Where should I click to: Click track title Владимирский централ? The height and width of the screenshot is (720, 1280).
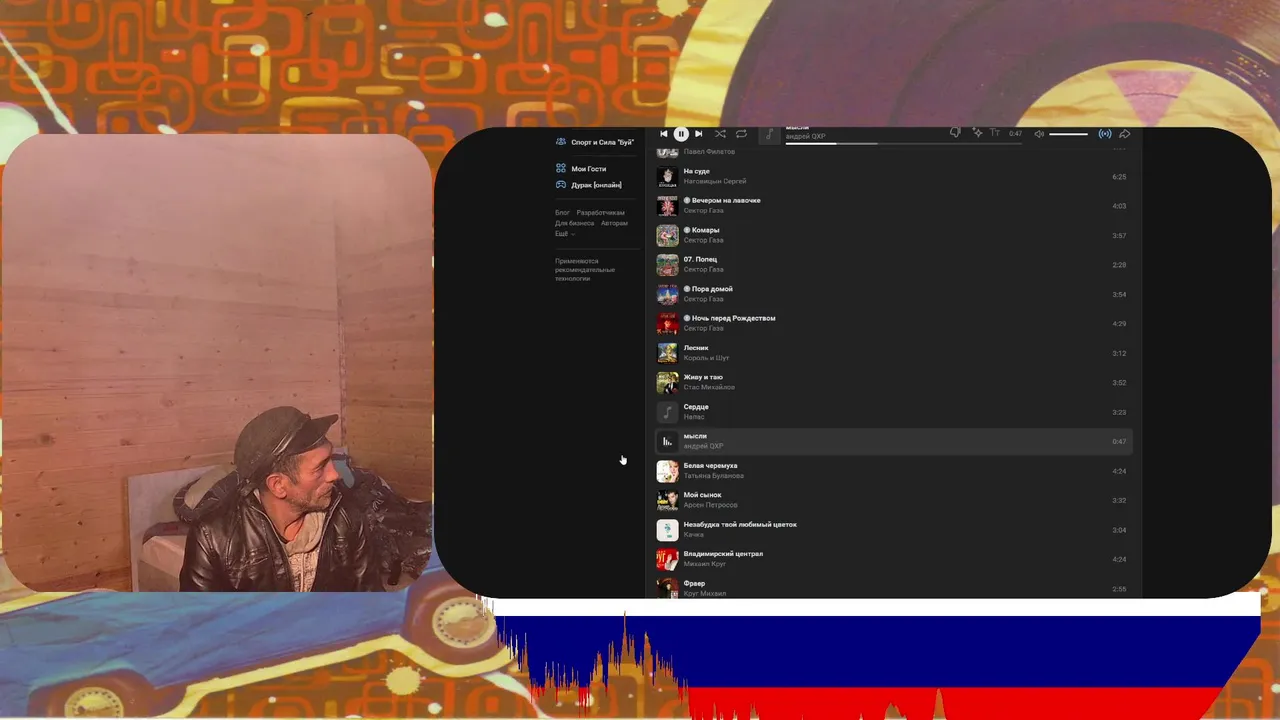click(x=723, y=554)
